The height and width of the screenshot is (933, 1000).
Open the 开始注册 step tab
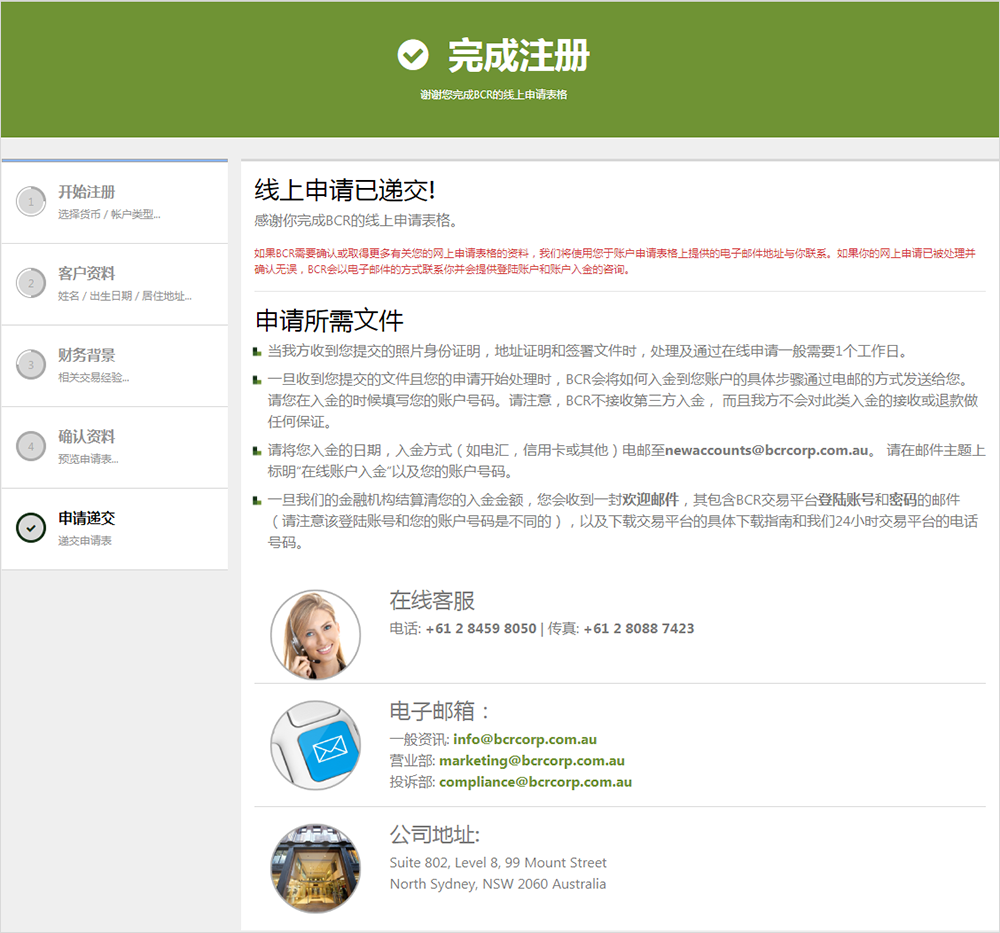pos(115,202)
